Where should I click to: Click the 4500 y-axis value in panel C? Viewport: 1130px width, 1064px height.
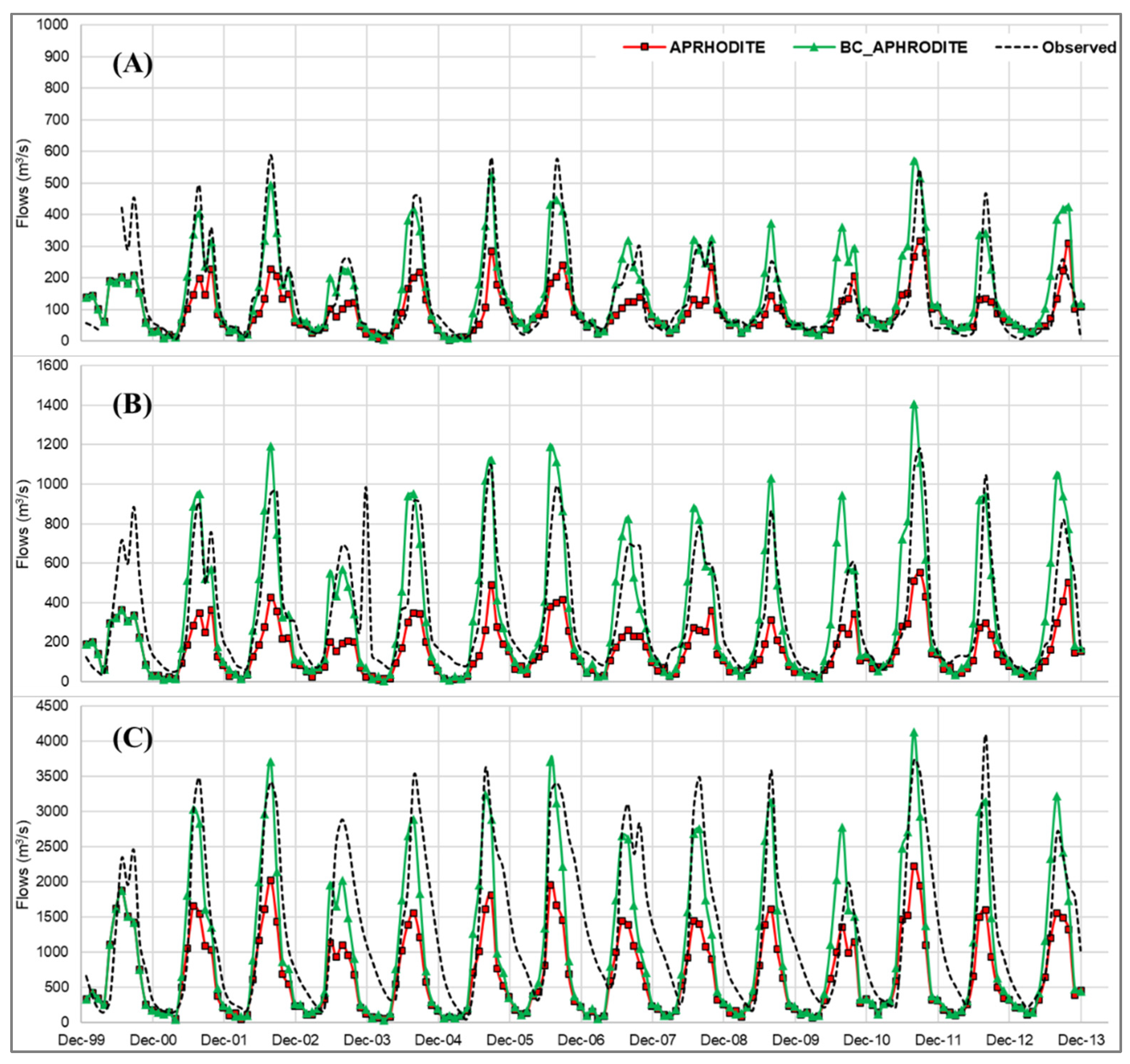[52, 706]
